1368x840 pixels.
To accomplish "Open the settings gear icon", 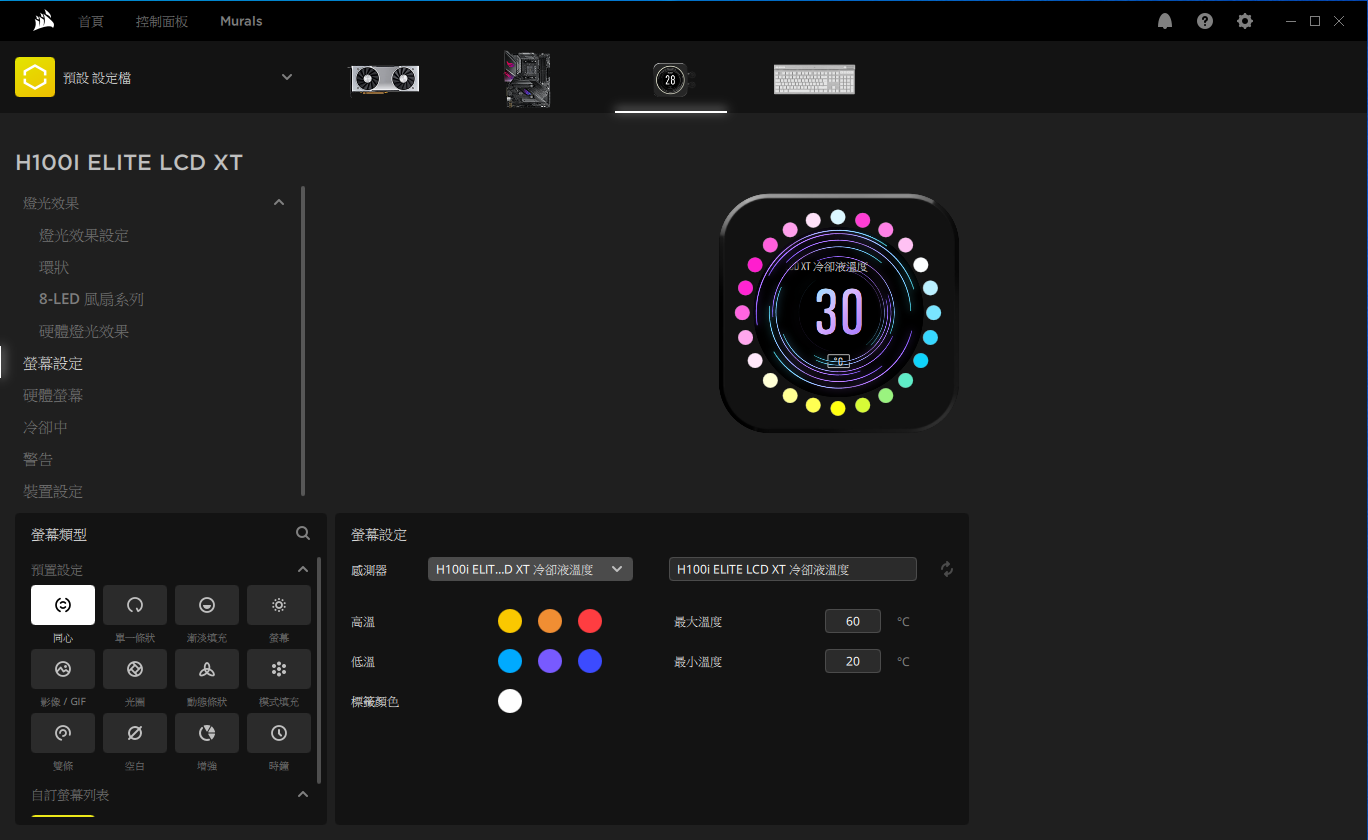I will point(1245,21).
